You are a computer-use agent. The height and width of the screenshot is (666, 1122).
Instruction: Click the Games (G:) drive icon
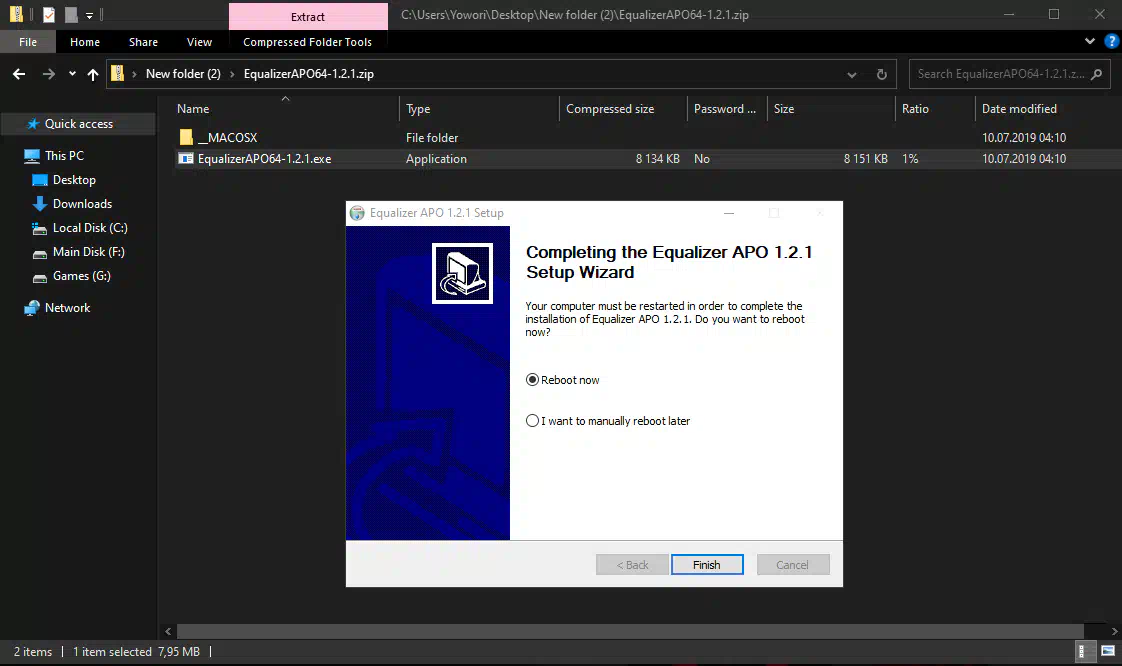click(x=40, y=277)
